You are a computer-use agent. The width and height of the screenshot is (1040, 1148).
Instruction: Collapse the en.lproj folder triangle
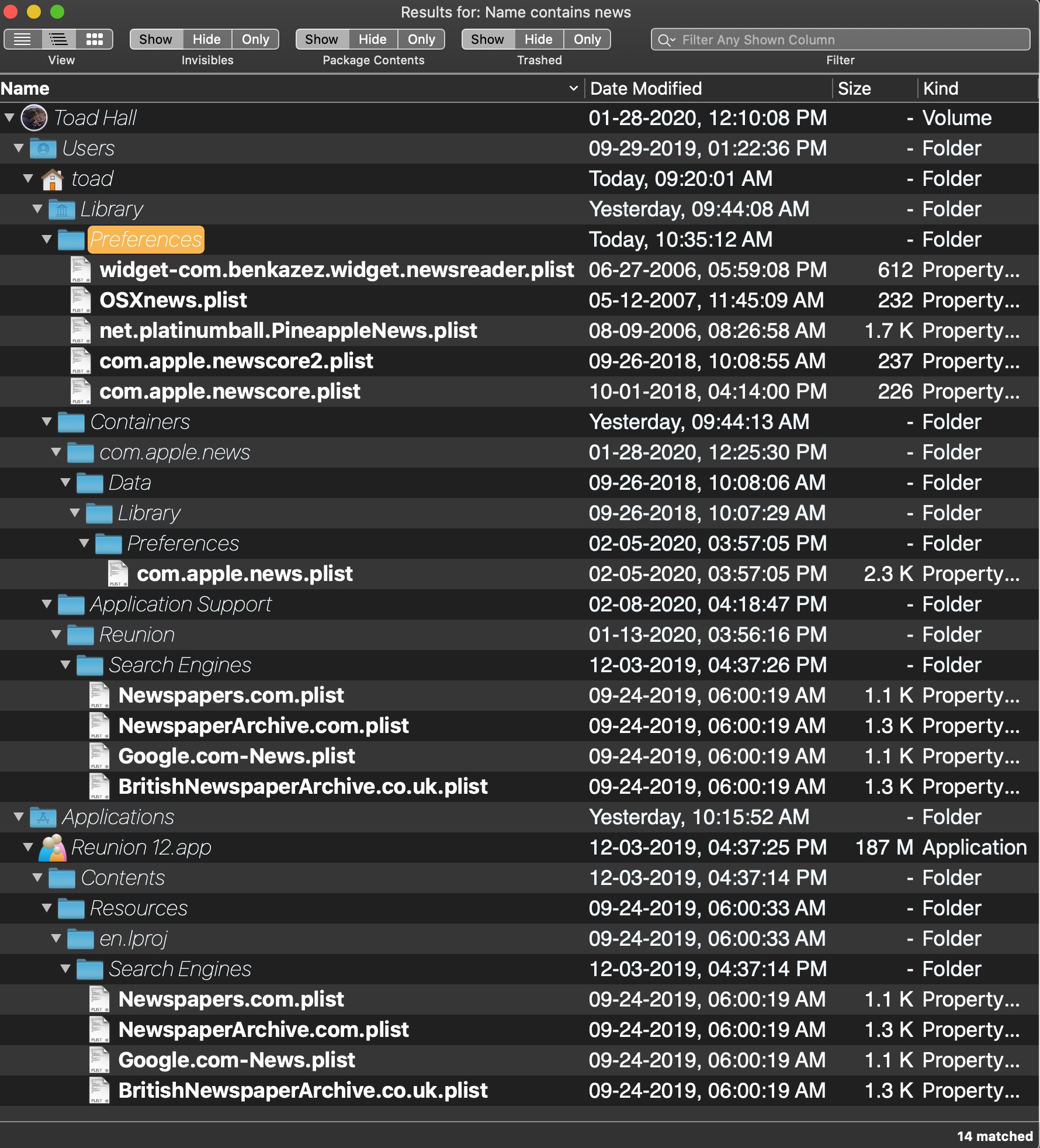point(56,938)
